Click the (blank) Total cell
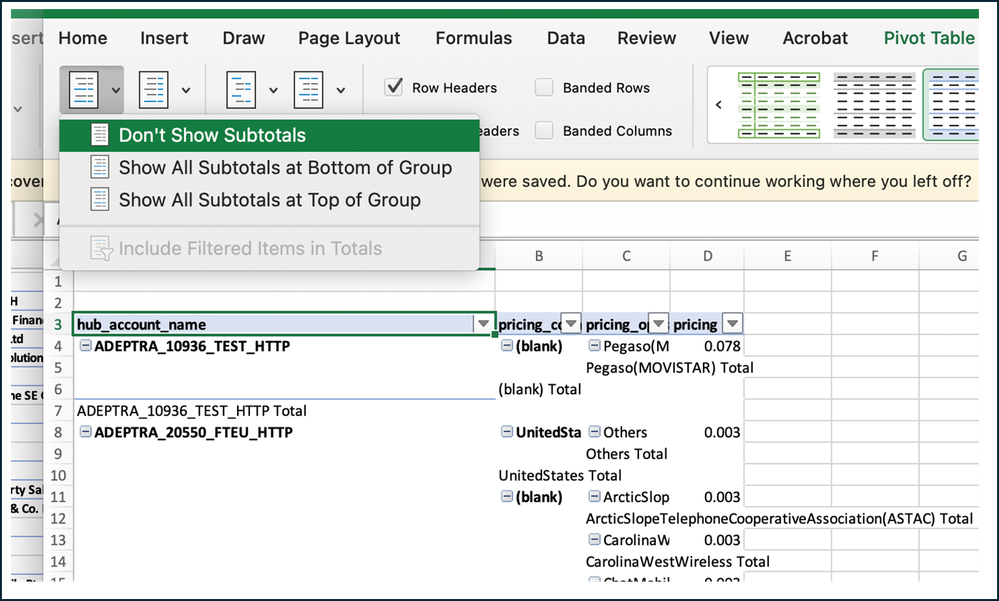The height and width of the screenshot is (601, 999). point(540,389)
